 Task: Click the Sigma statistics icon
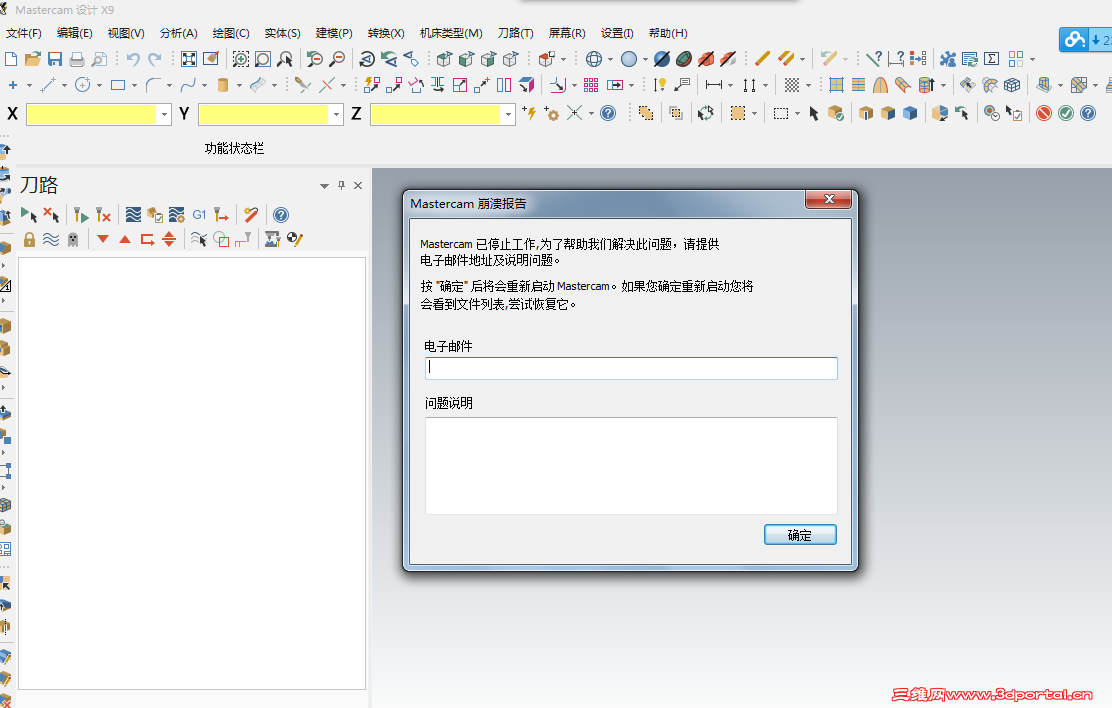[991, 59]
